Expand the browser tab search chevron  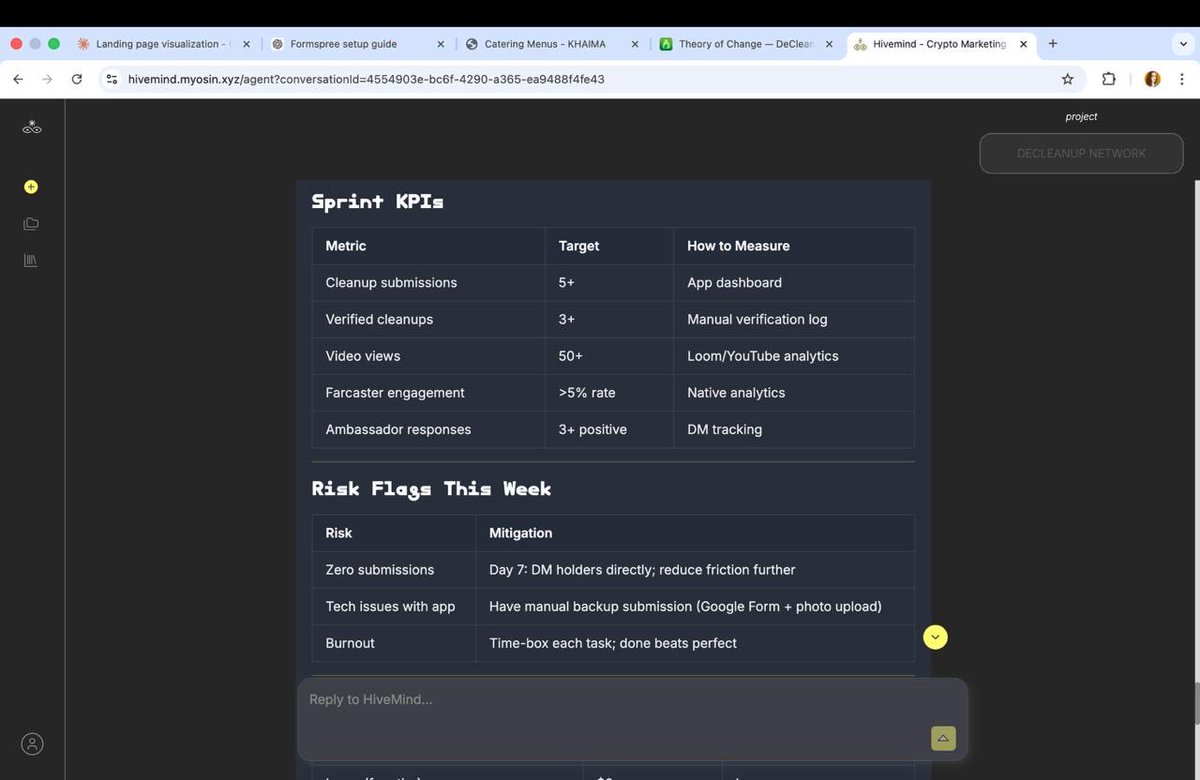pyautogui.click(x=1183, y=44)
